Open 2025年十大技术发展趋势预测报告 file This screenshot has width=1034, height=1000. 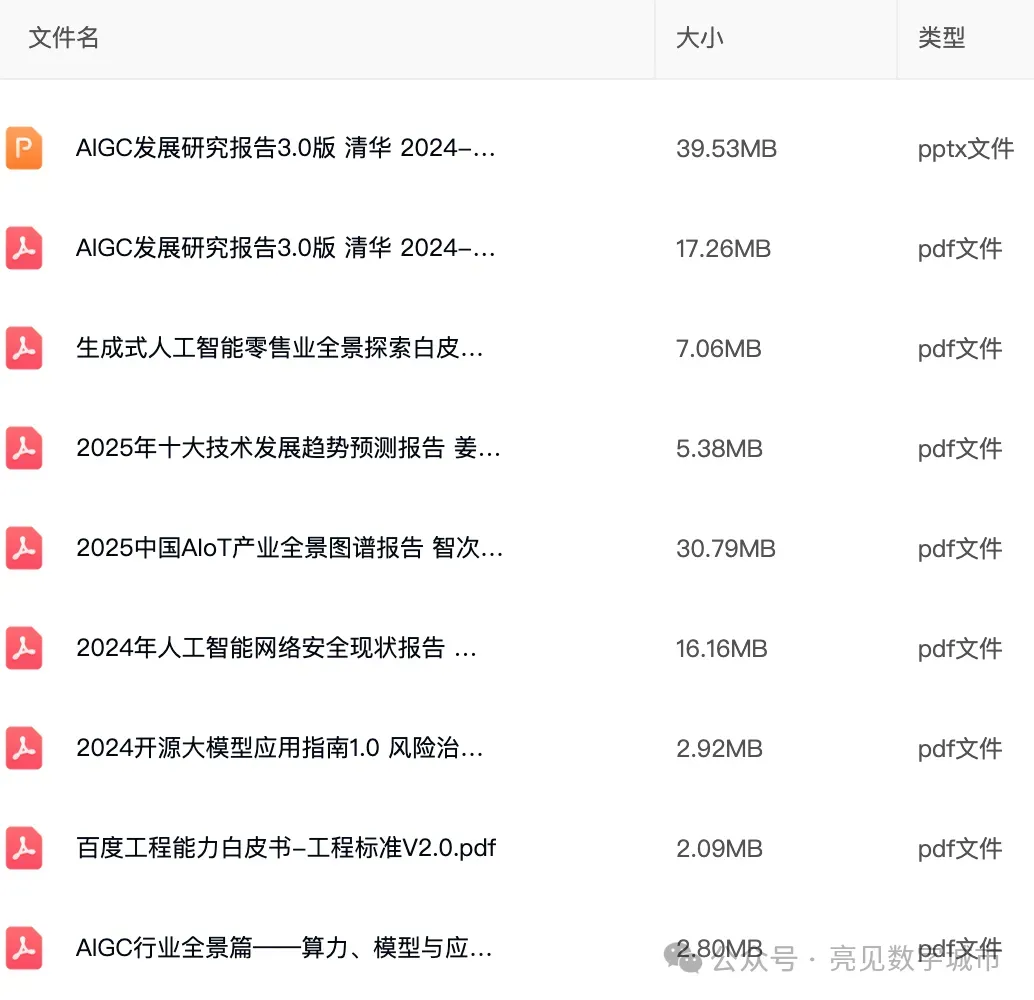(x=288, y=448)
